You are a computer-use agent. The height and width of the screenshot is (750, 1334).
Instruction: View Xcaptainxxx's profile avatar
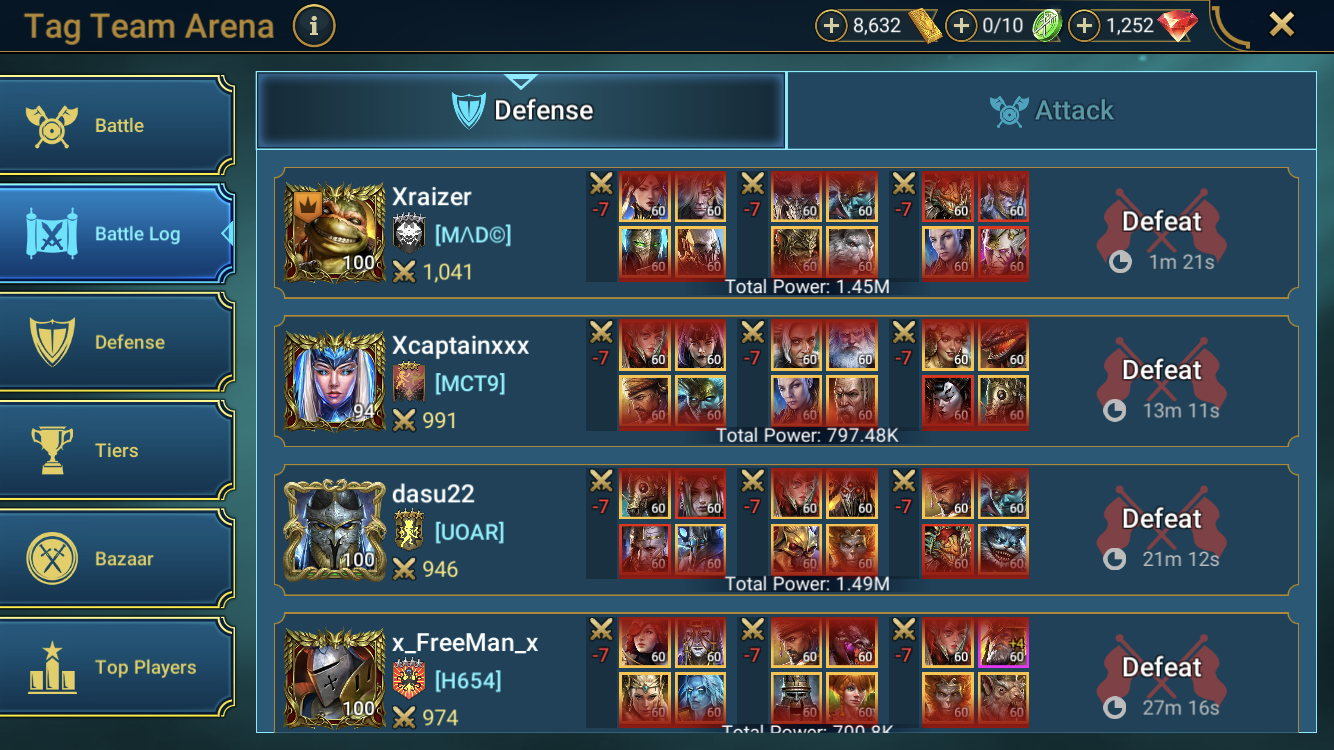pyautogui.click(x=335, y=382)
